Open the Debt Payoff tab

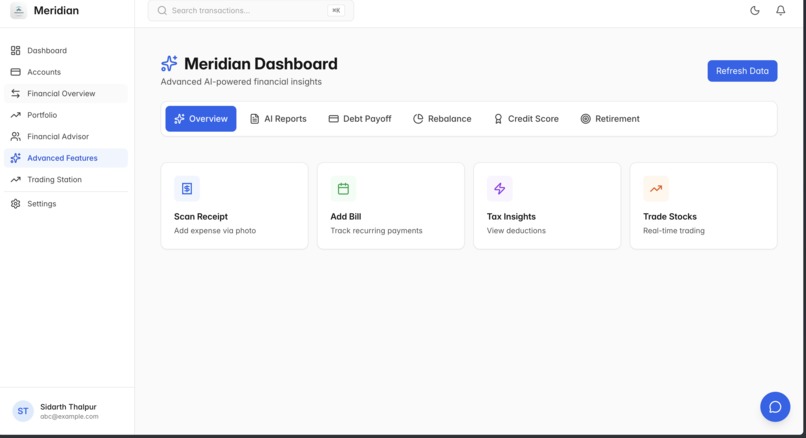pyautogui.click(x=360, y=119)
